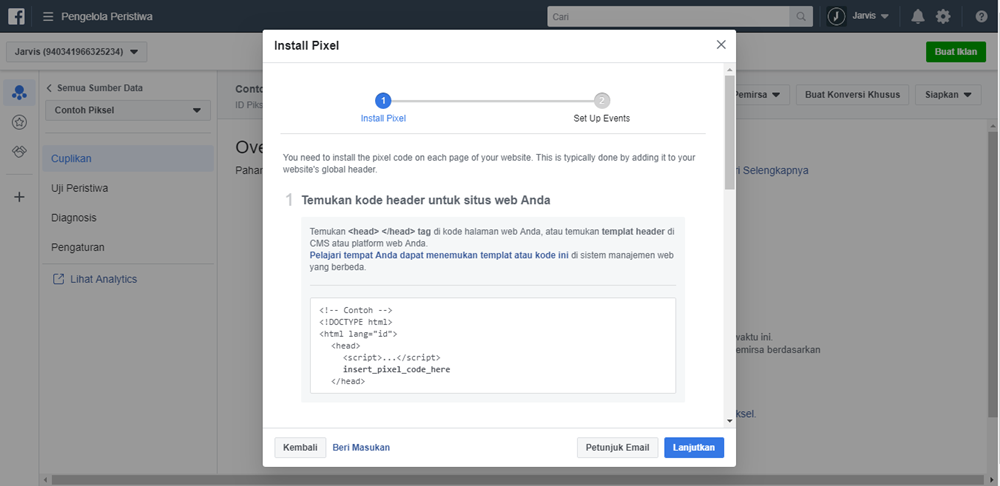Screen dimensions: 1000x486
Task: Click the Petunjuk Email button
Action: click(617, 447)
